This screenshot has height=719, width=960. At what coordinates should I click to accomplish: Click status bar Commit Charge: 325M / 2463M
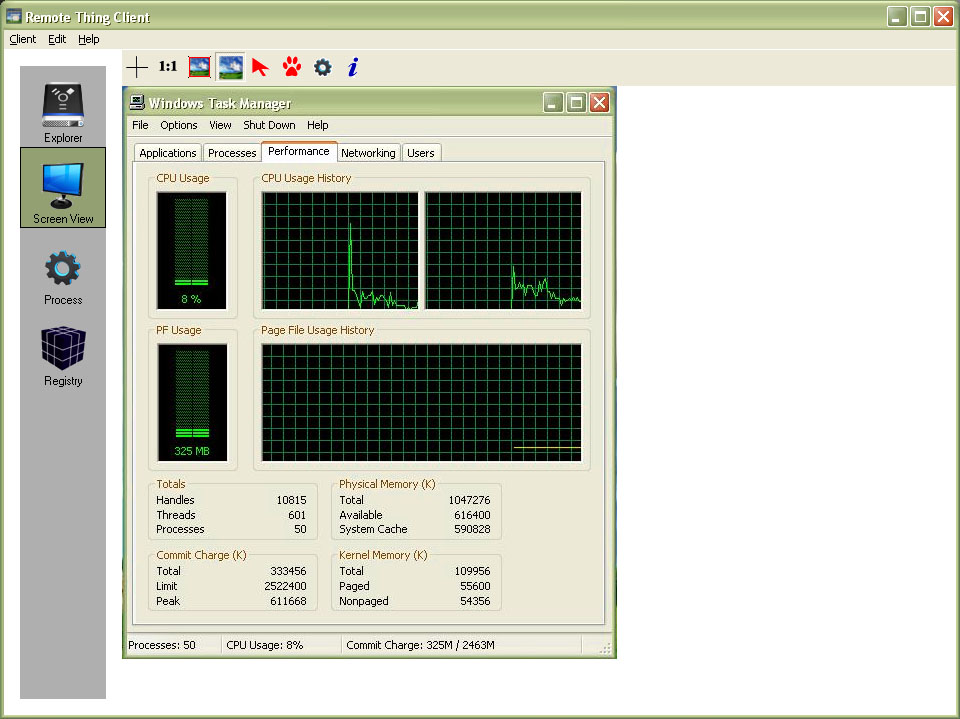point(421,645)
